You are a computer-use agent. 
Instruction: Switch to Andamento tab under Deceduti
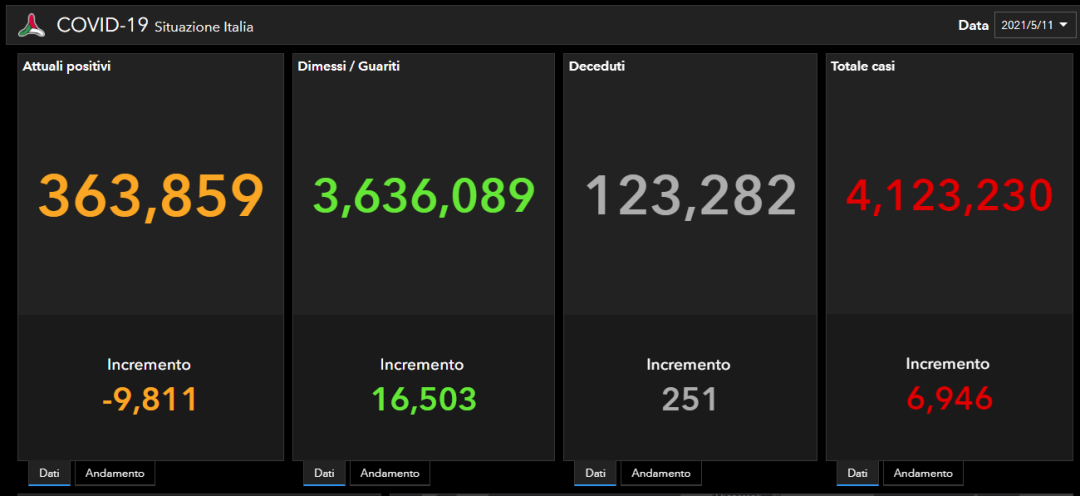pos(661,473)
